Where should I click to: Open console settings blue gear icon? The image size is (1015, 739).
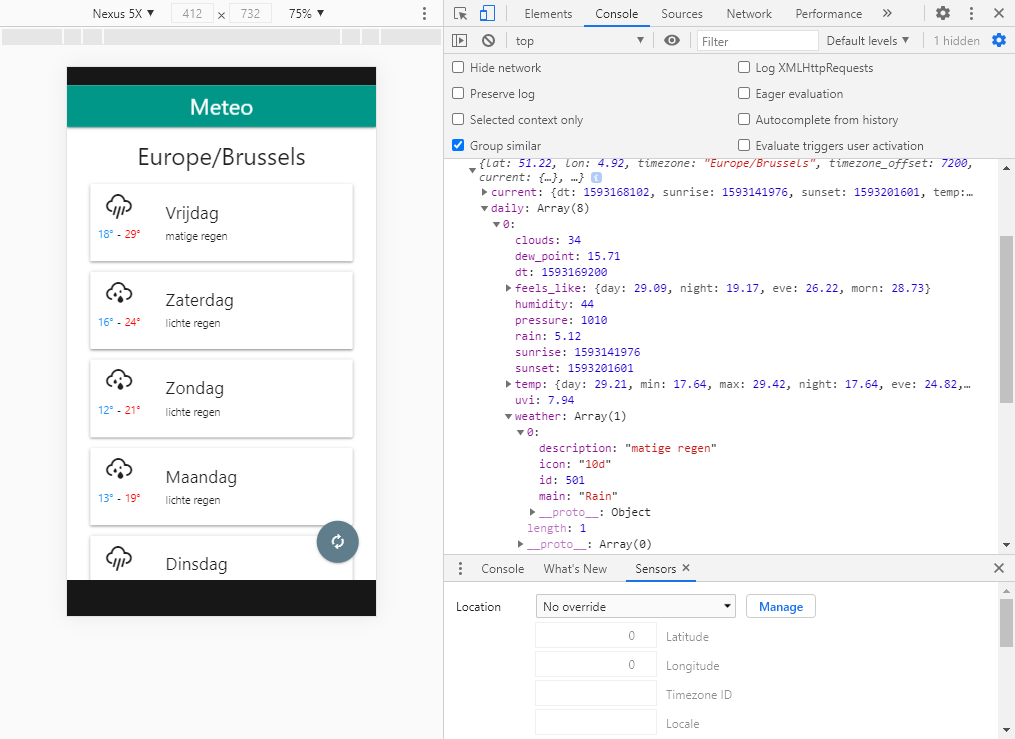pos(998,41)
